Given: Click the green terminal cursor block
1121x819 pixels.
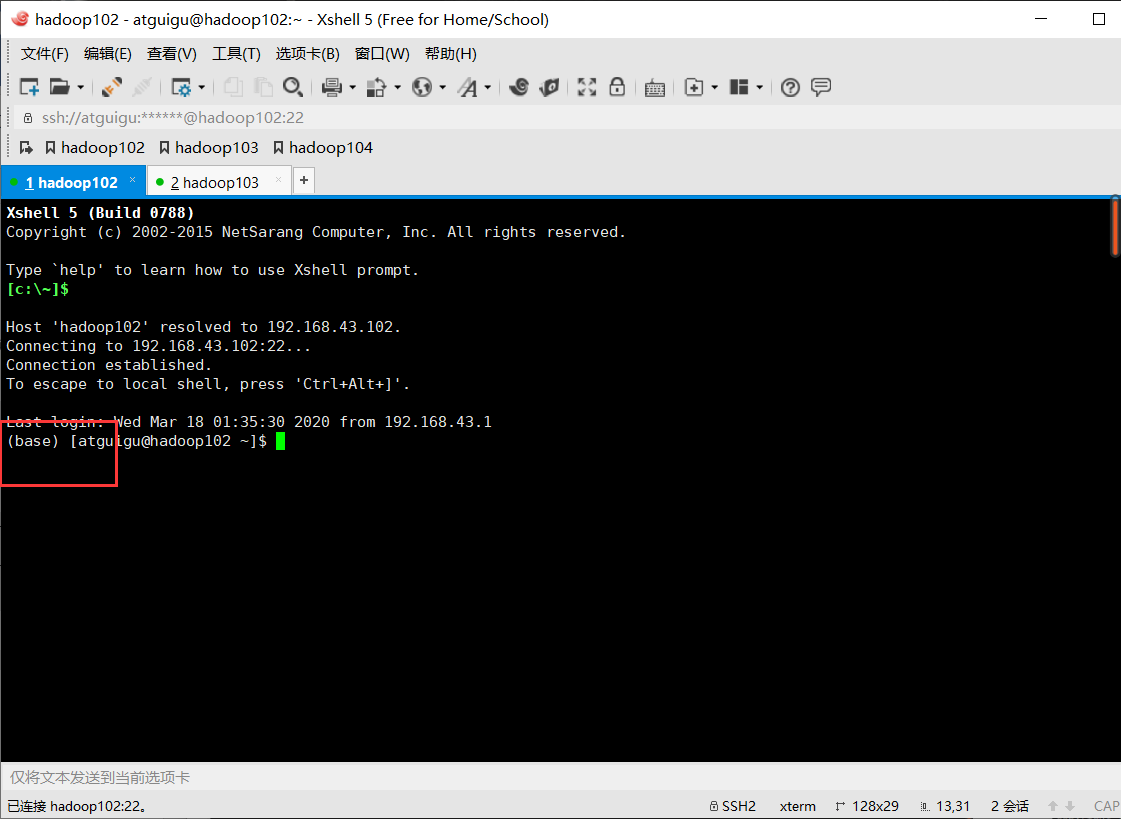Looking at the screenshot, I should tap(280, 441).
